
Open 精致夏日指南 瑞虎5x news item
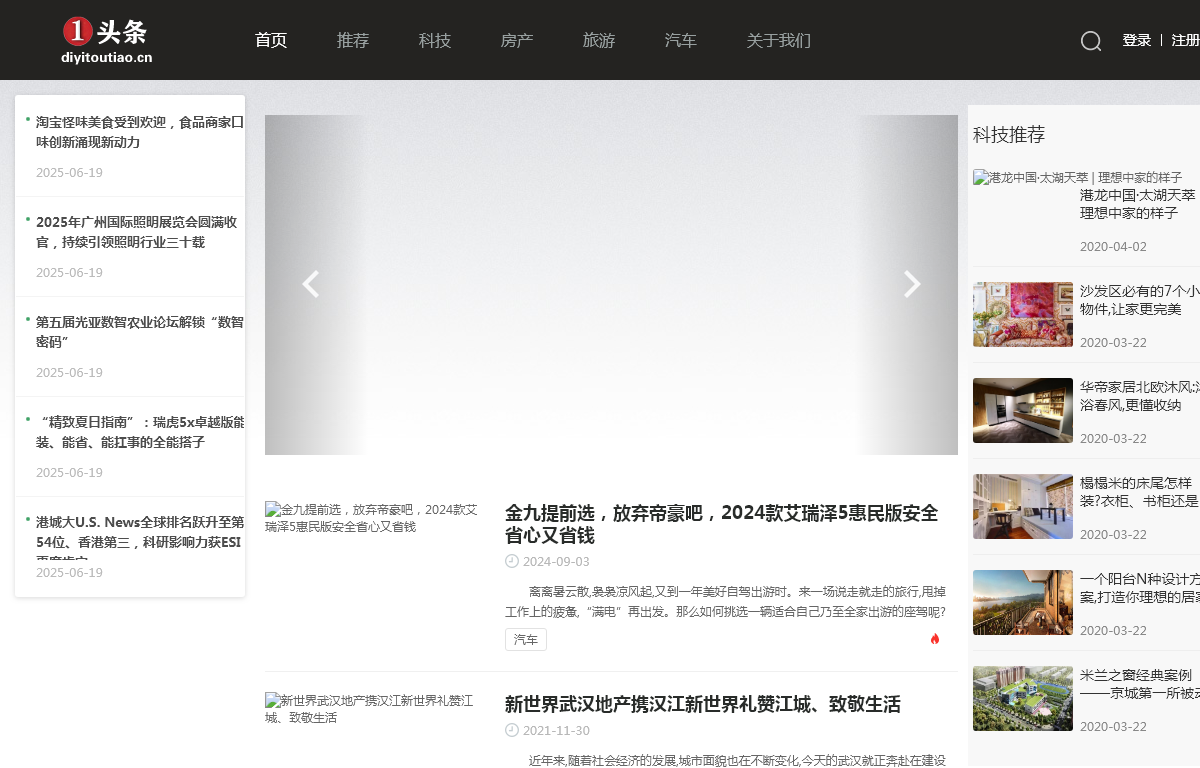pos(140,432)
